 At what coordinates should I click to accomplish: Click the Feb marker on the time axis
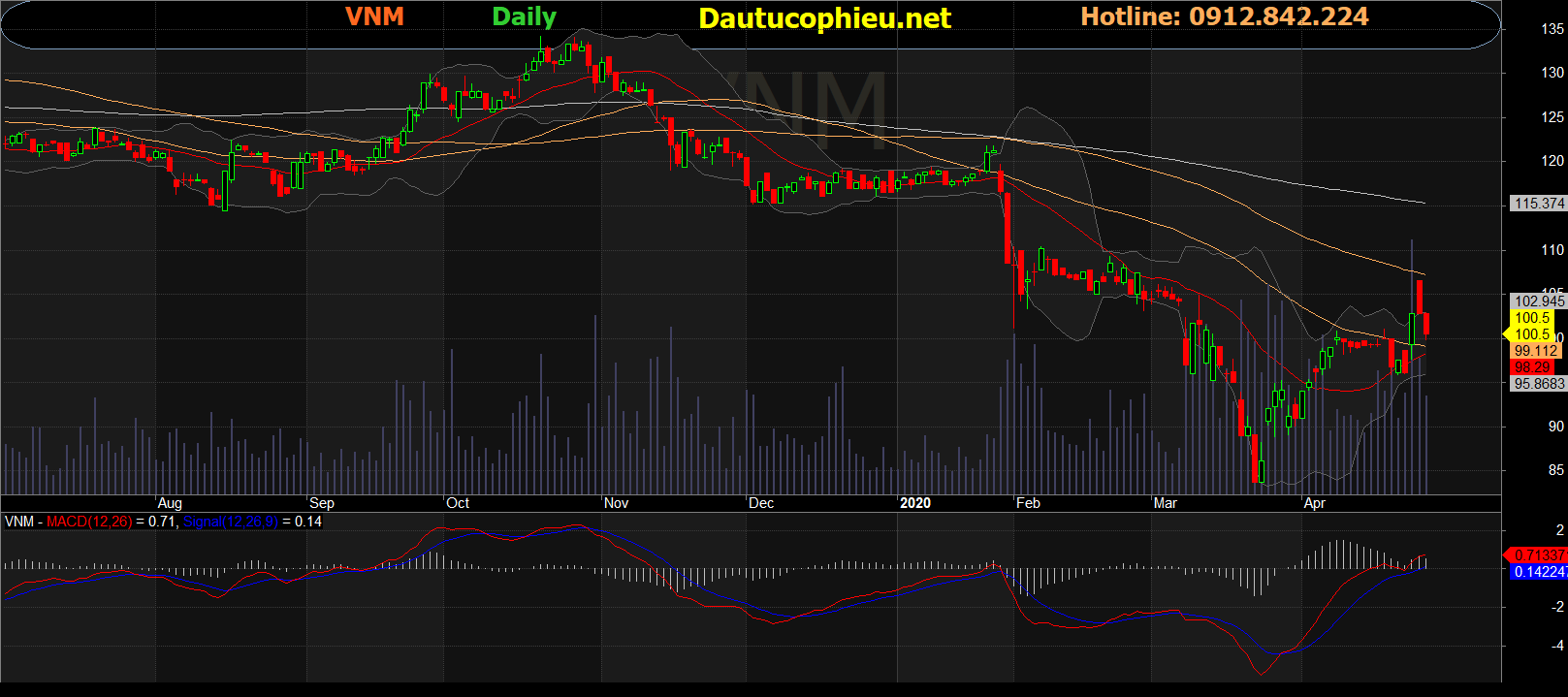pos(1028,503)
